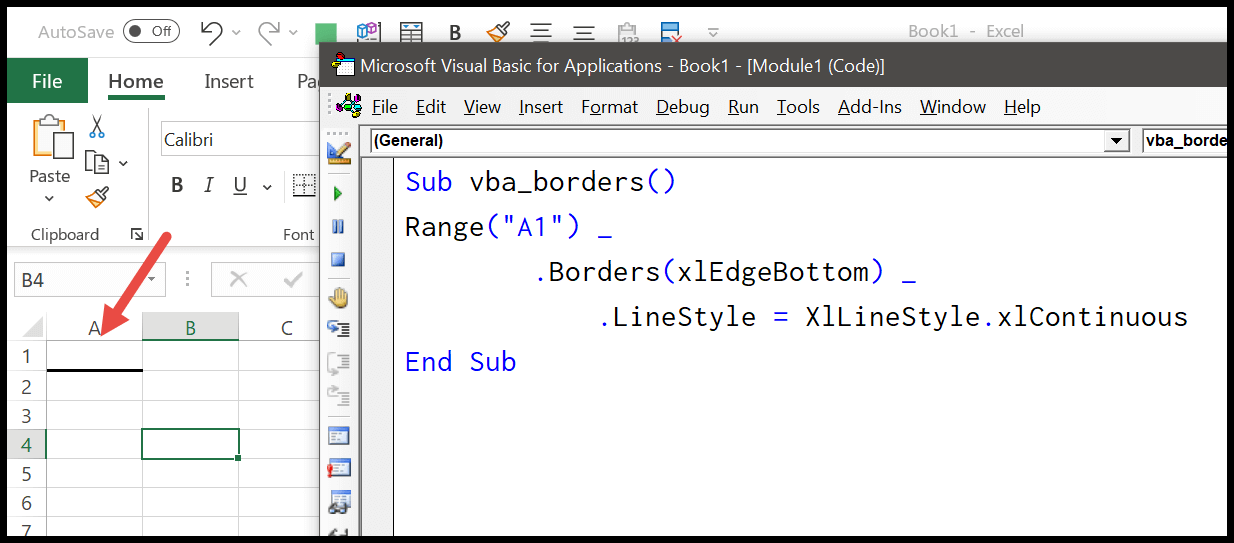Click the table layout icon in Quick Access Toolbar
Screen dimensions: 1234x543
pyautogui.click(x=412, y=32)
